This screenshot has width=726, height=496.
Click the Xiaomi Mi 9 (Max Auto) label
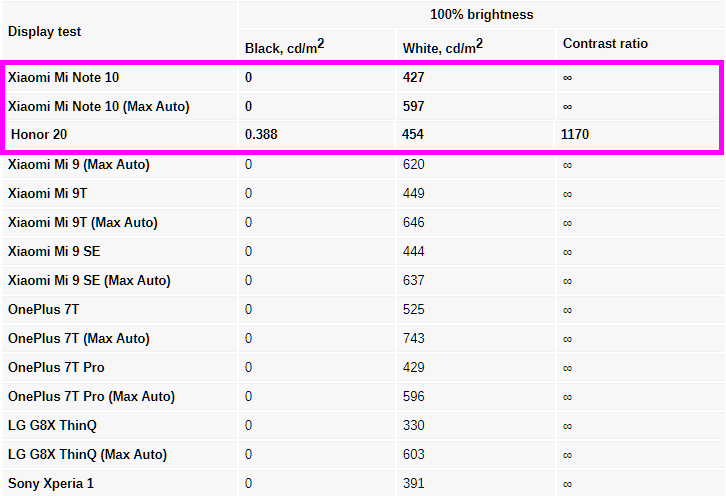[x=79, y=164]
